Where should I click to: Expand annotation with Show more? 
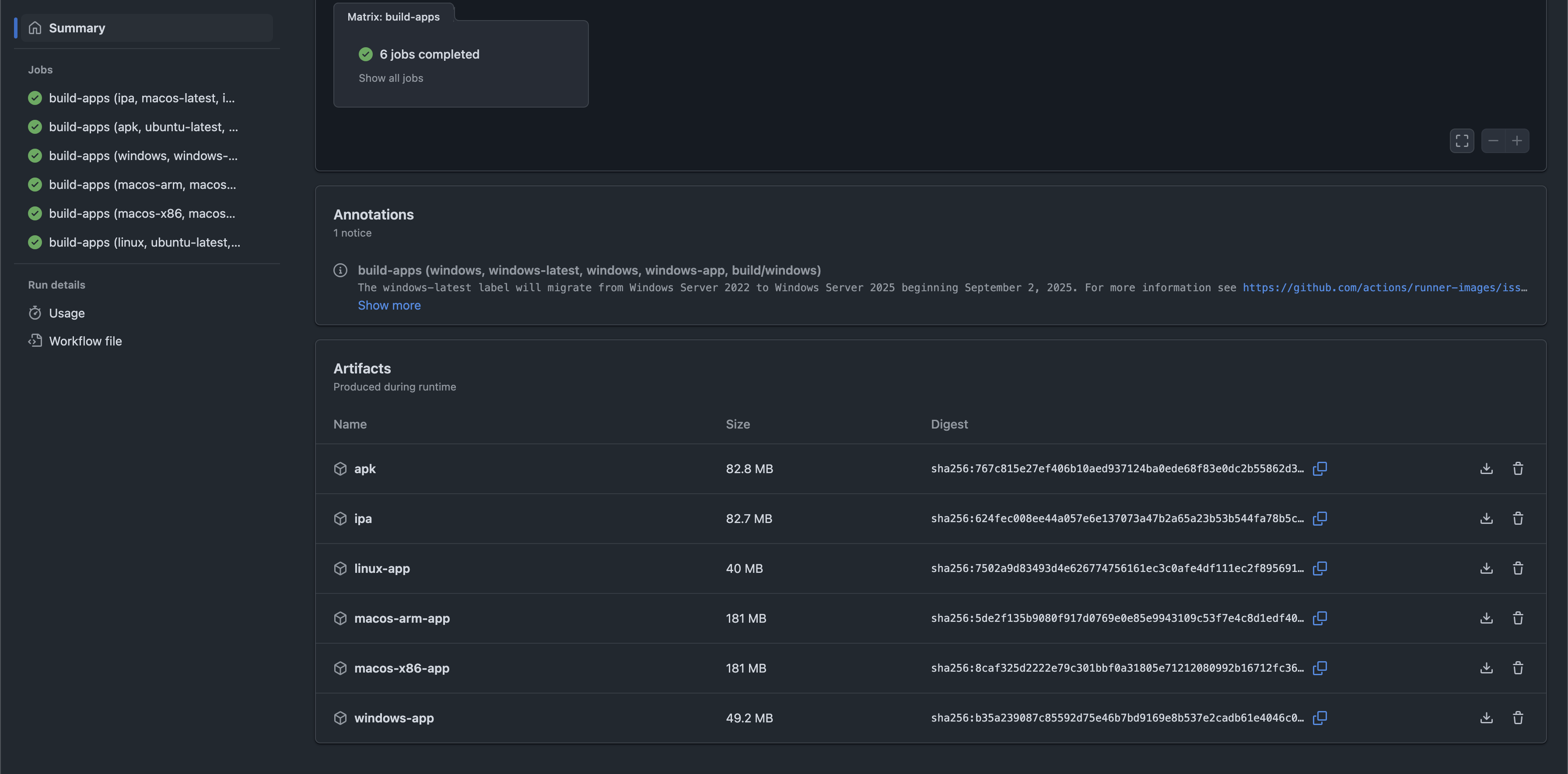click(389, 306)
